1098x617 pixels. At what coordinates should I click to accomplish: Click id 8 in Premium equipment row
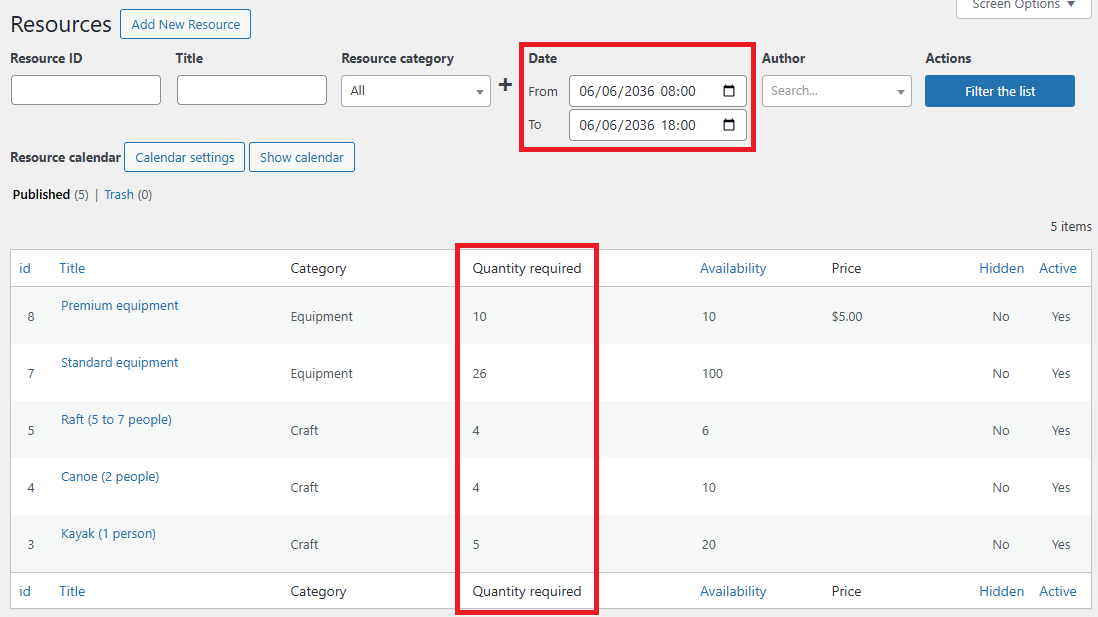tap(31, 317)
